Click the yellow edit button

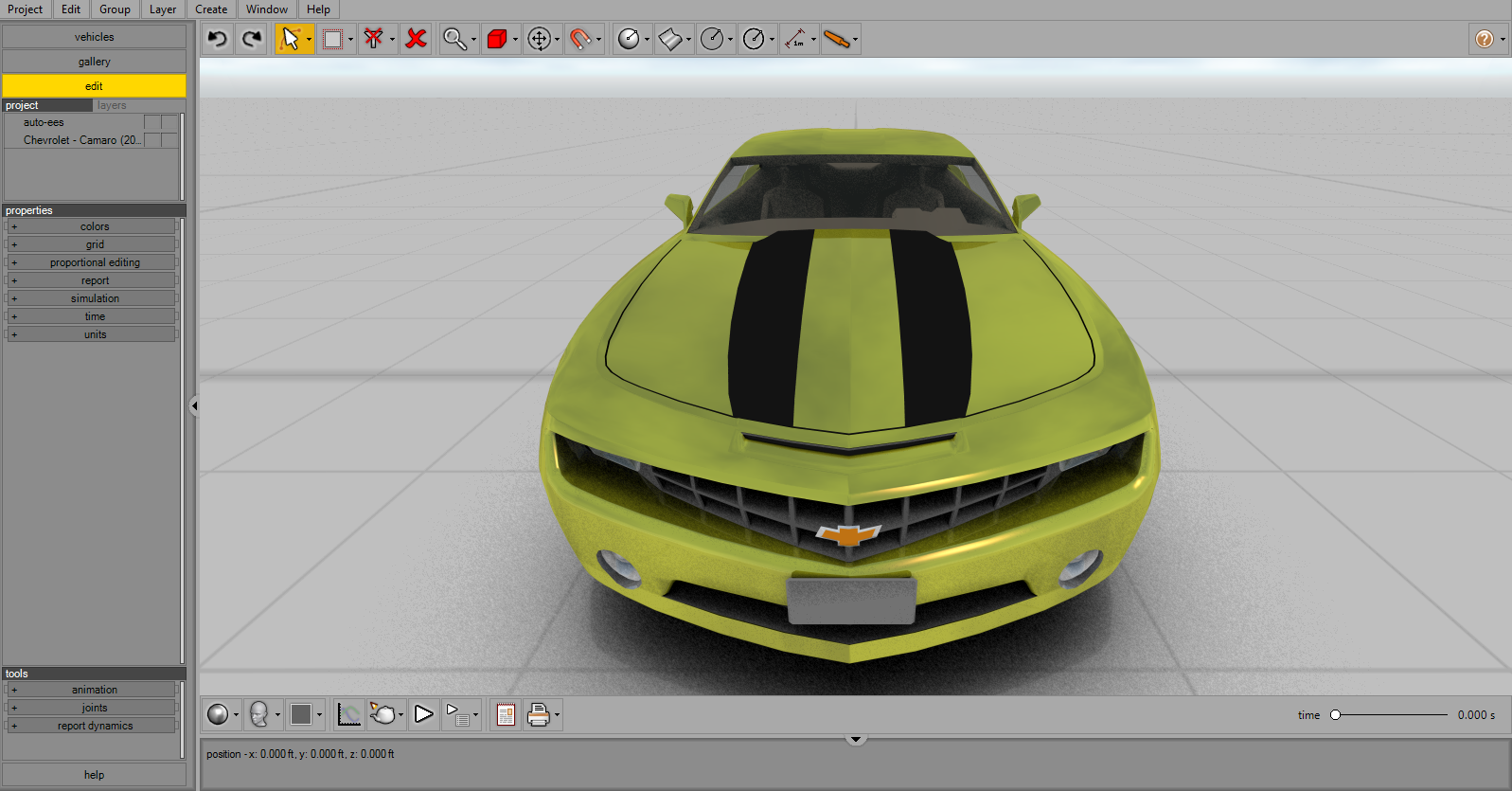pos(94,86)
